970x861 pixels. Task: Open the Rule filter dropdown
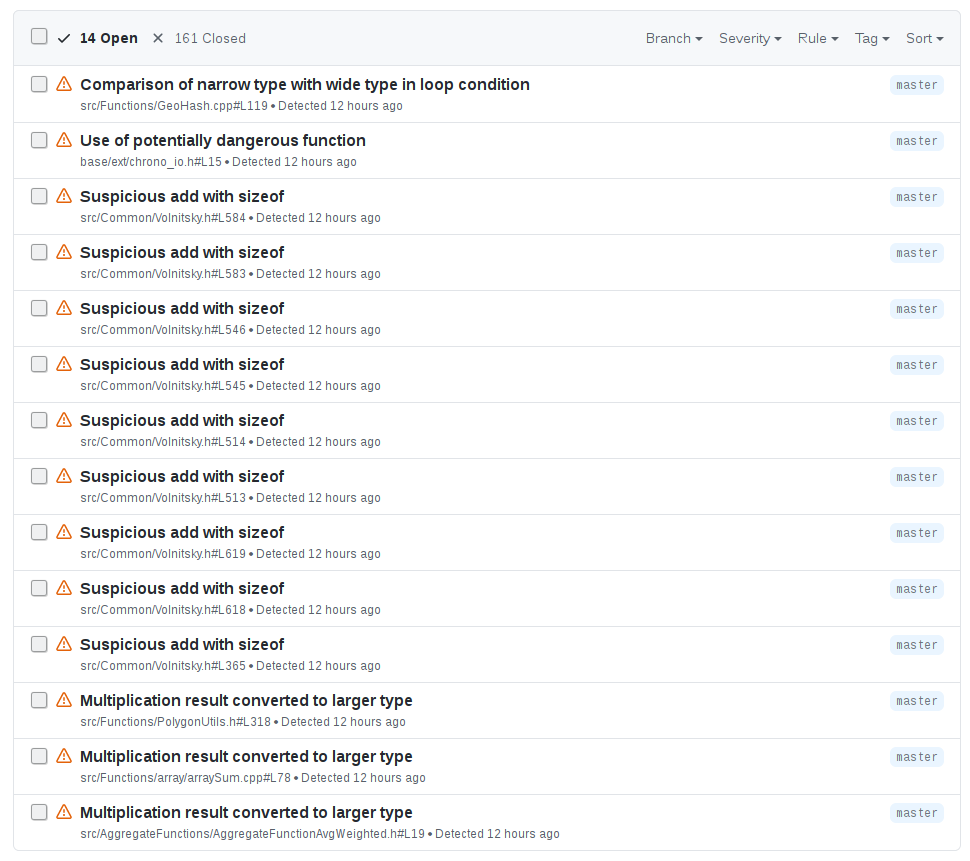click(818, 38)
